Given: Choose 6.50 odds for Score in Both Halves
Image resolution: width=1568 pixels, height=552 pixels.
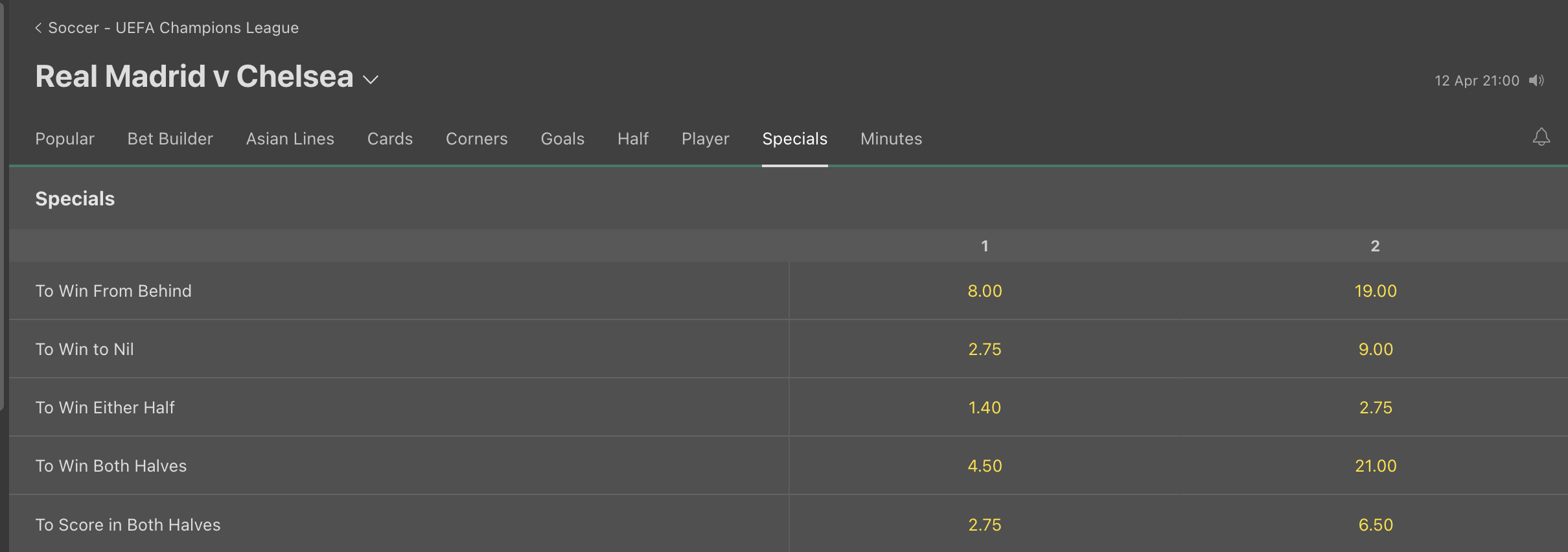Looking at the screenshot, I should pyautogui.click(x=1375, y=524).
